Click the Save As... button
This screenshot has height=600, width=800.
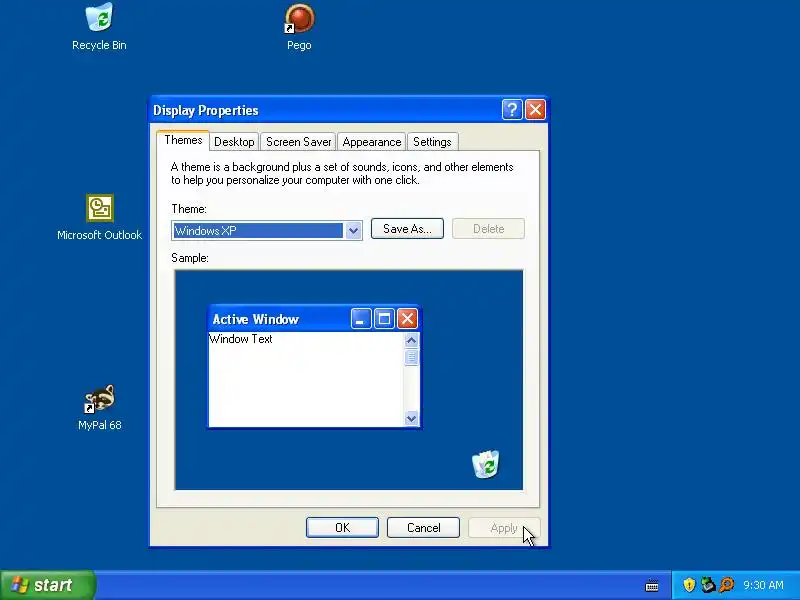[x=407, y=229]
